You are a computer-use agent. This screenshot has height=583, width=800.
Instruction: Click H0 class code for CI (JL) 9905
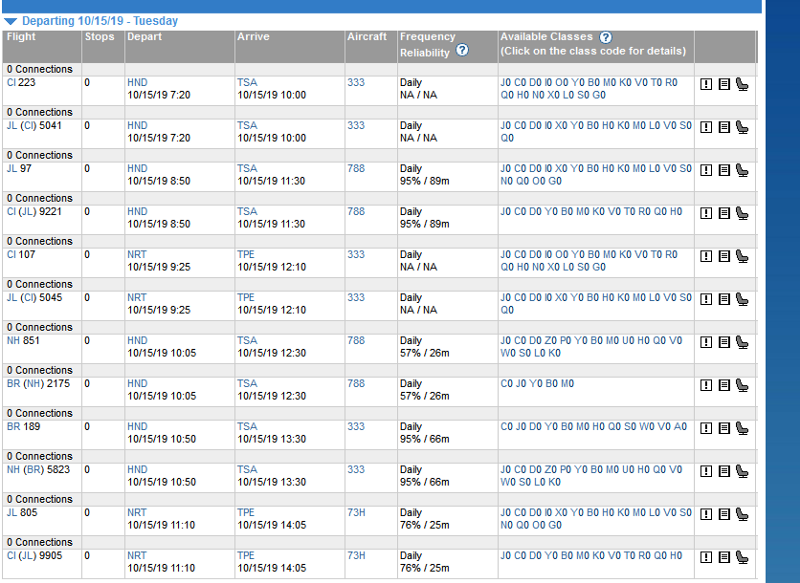point(676,555)
